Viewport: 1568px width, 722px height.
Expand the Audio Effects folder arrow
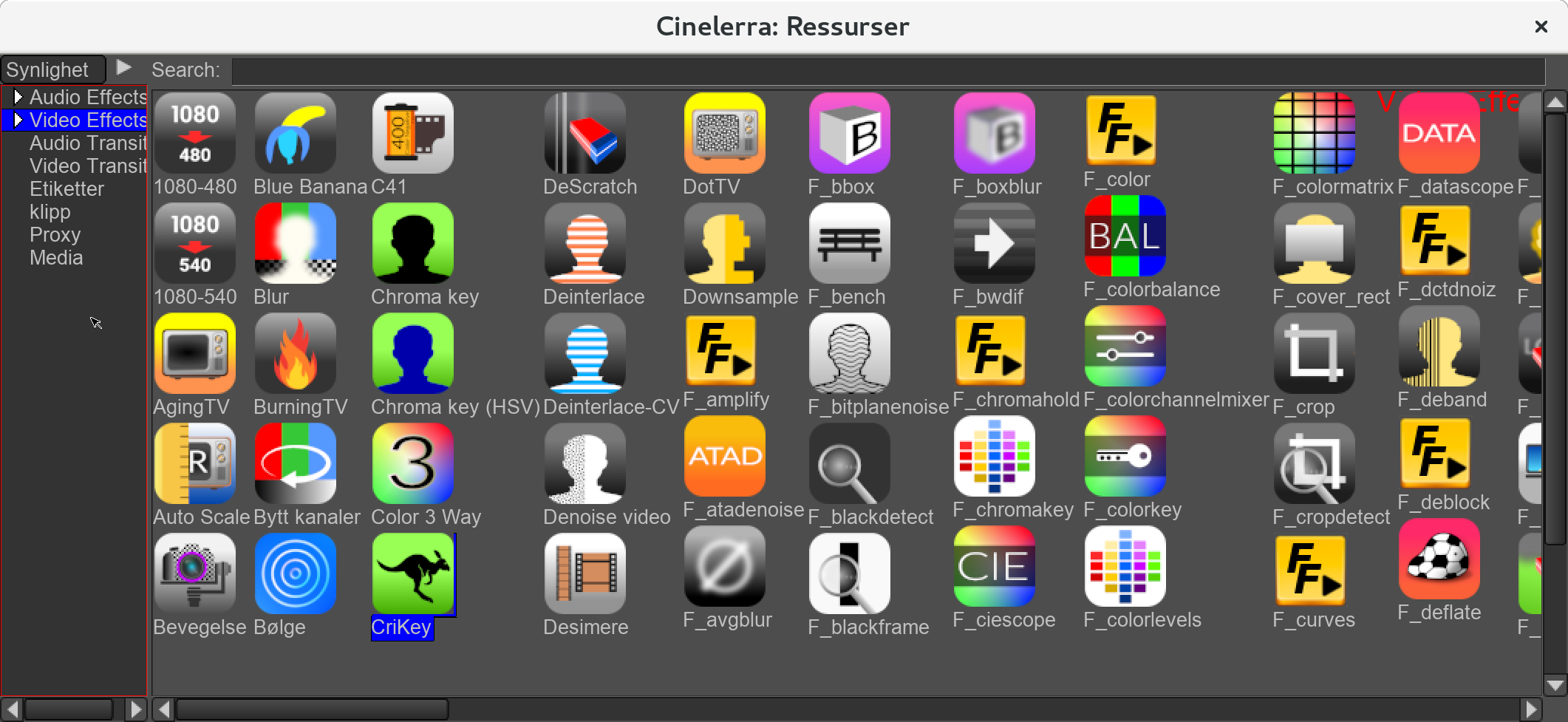pyautogui.click(x=18, y=97)
